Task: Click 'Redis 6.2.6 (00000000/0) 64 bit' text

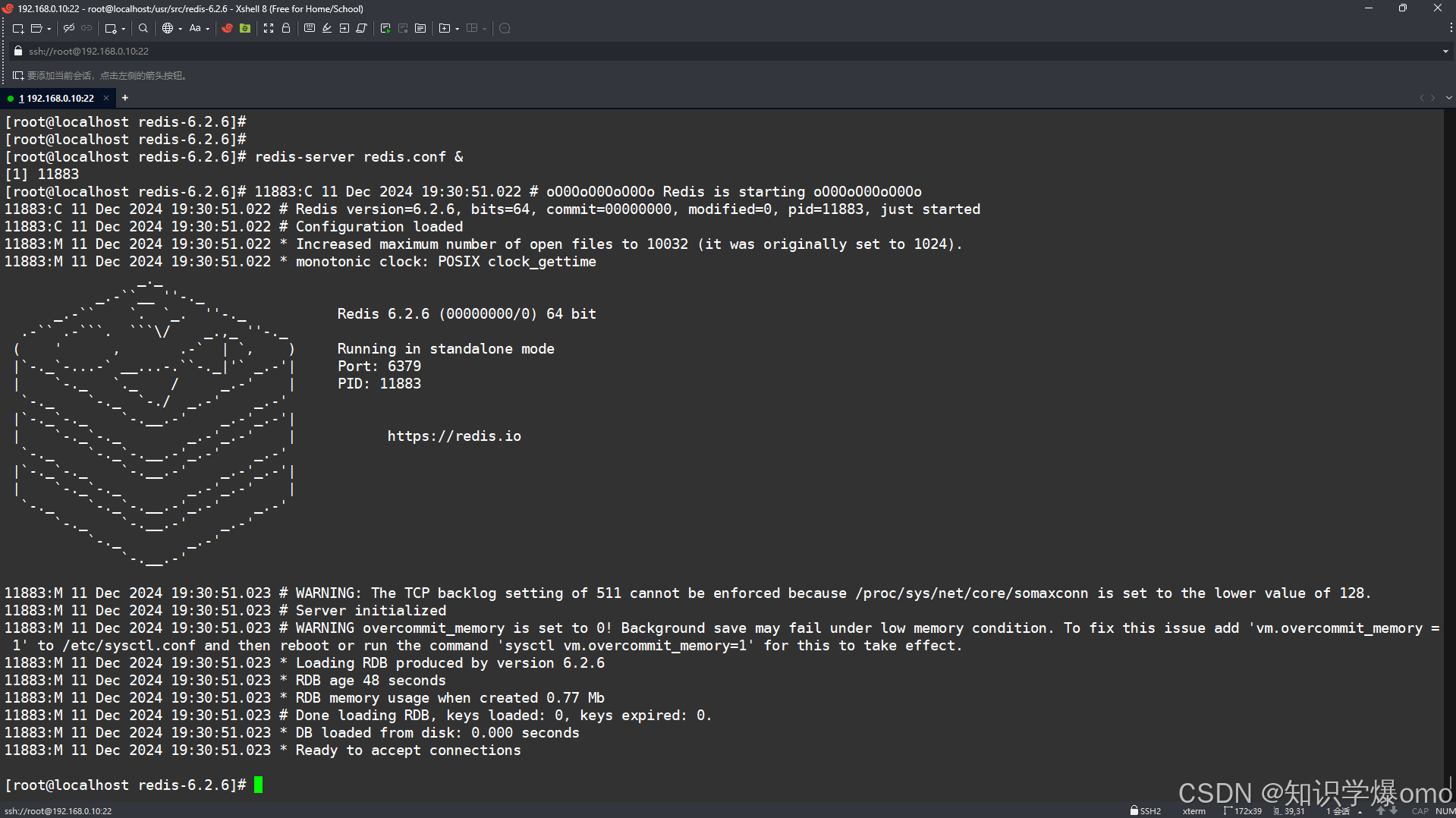Action: tap(467, 314)
